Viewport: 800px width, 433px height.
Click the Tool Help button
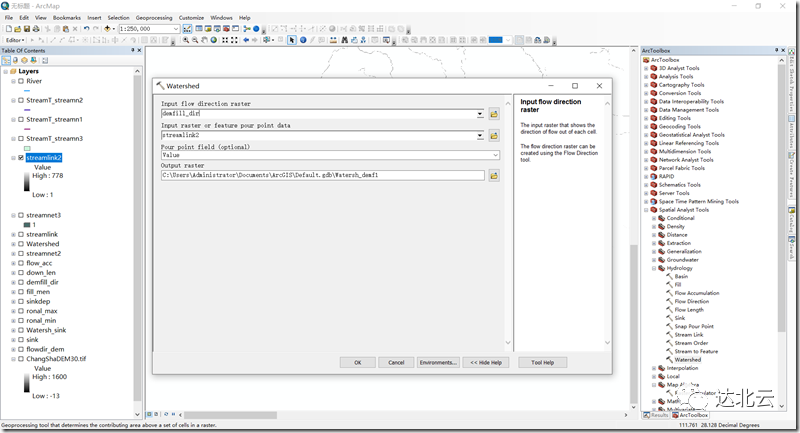pos(542,363)
